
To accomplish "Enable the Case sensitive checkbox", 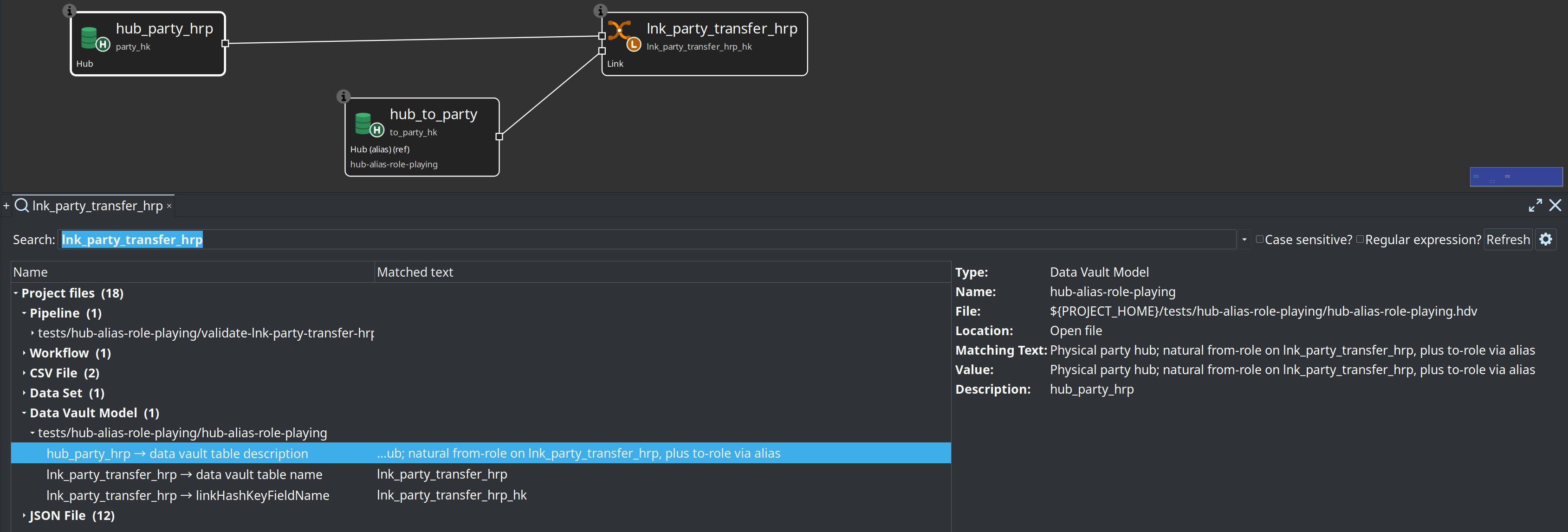I will (1259, 239).
